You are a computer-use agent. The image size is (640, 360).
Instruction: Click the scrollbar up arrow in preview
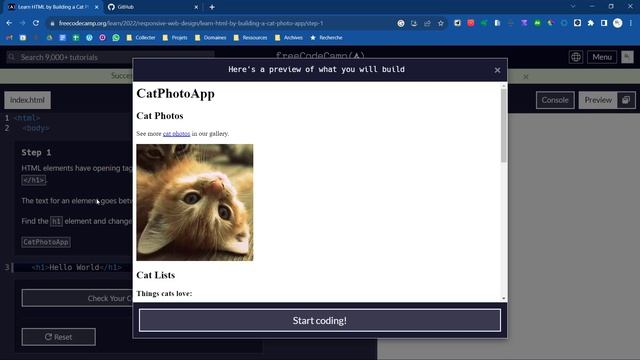(504, 86)
